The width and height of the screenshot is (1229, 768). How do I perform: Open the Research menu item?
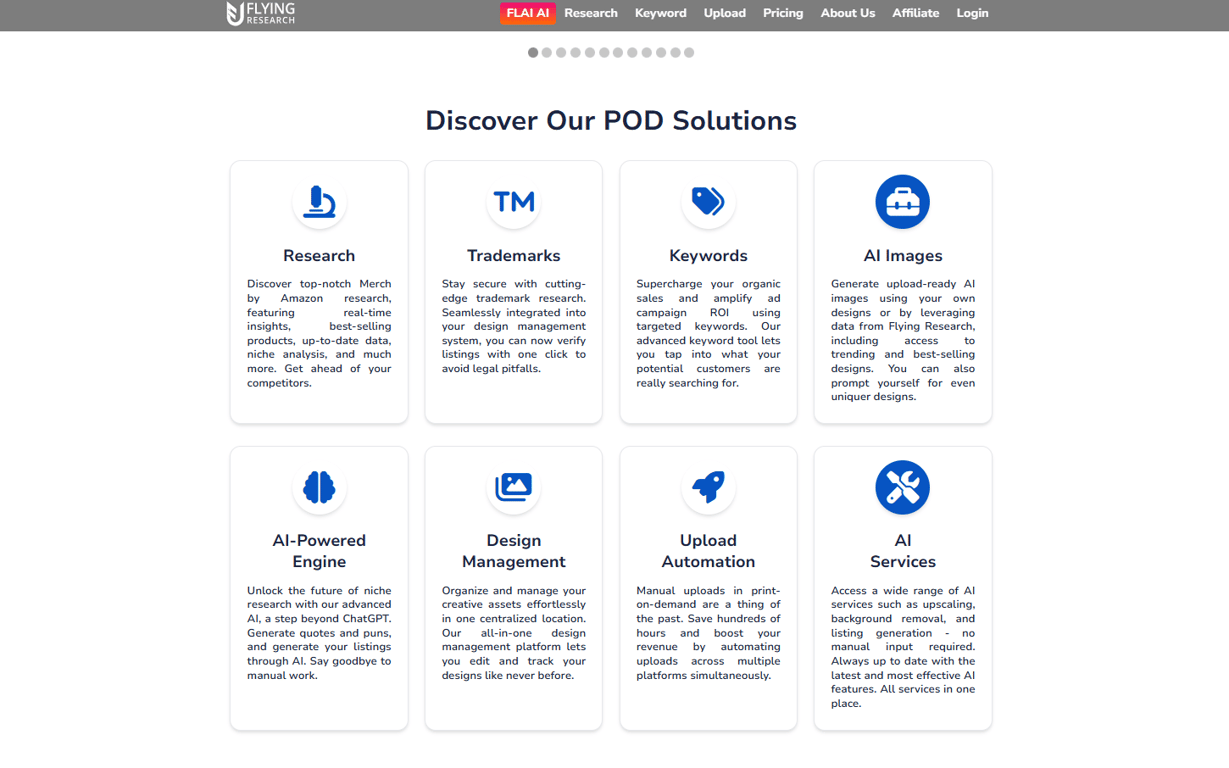pos(591,13)
